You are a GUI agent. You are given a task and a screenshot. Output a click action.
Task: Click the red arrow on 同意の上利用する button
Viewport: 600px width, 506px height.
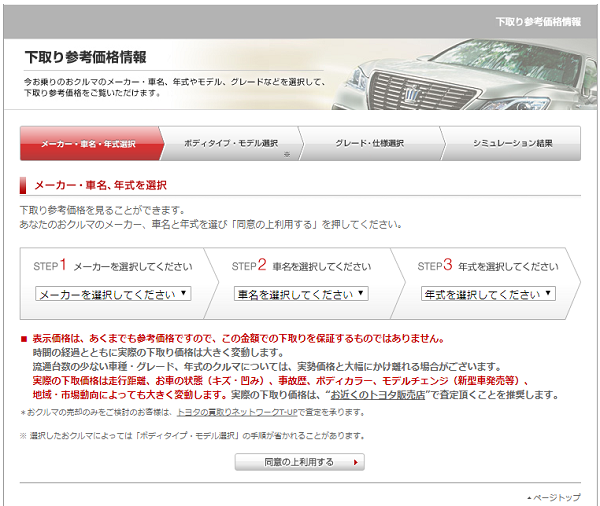pos(355,462)
